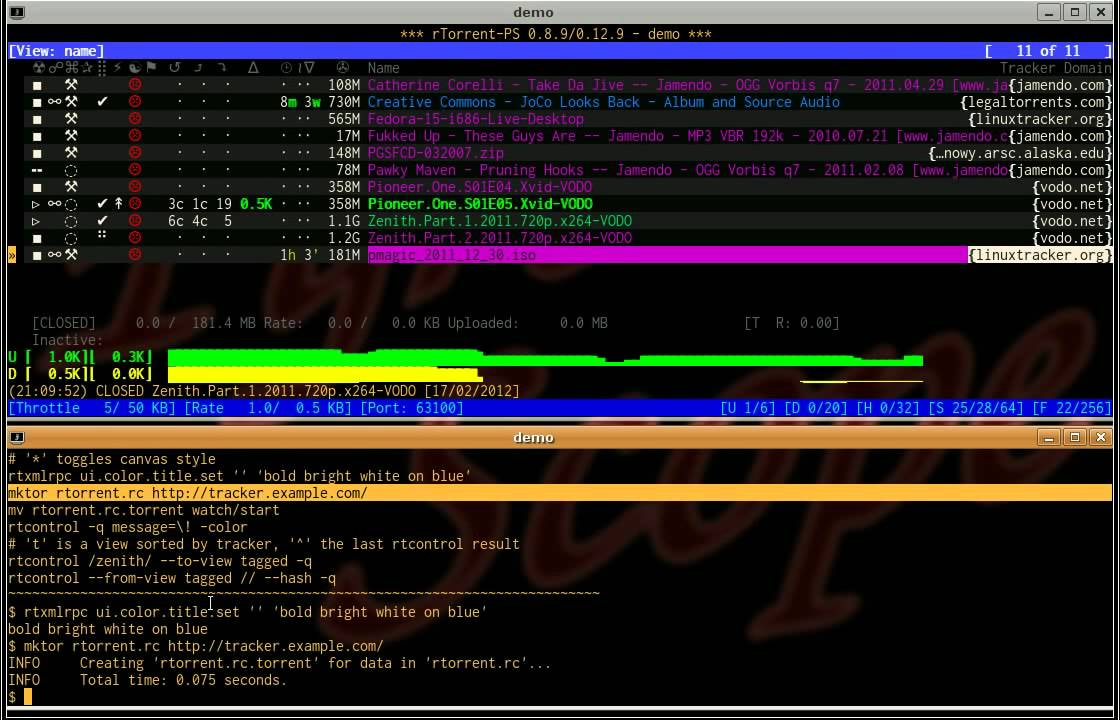Click the chain-link column header icon
The height and width of the screenshot is (720, 1120).
[54, 68]
